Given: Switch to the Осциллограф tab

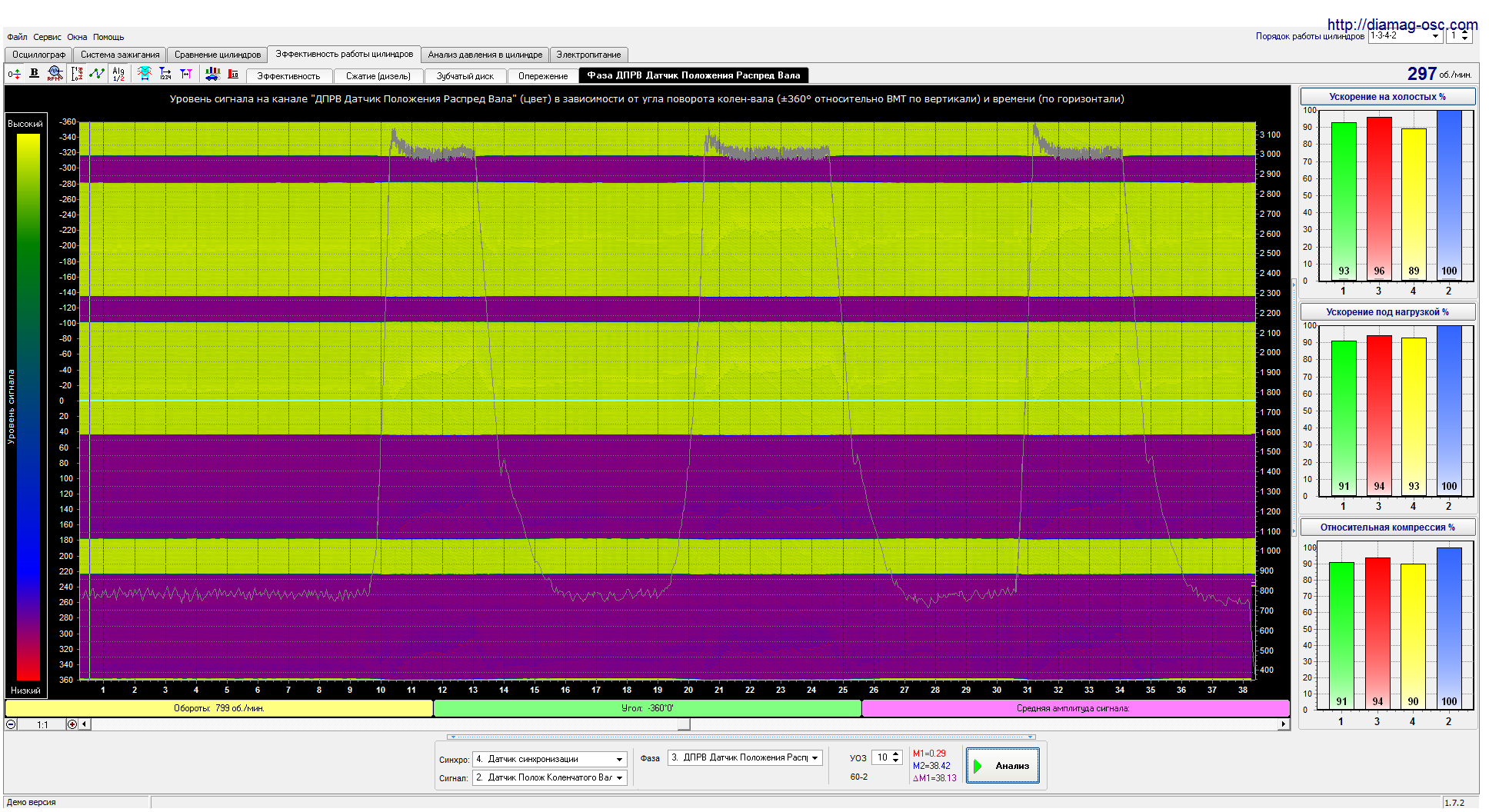Looking at the screenshot, I should (38, 55).
